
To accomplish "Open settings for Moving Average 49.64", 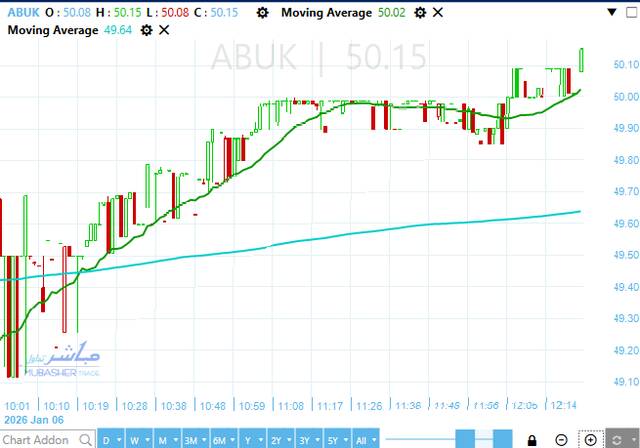I will point(147,30).
